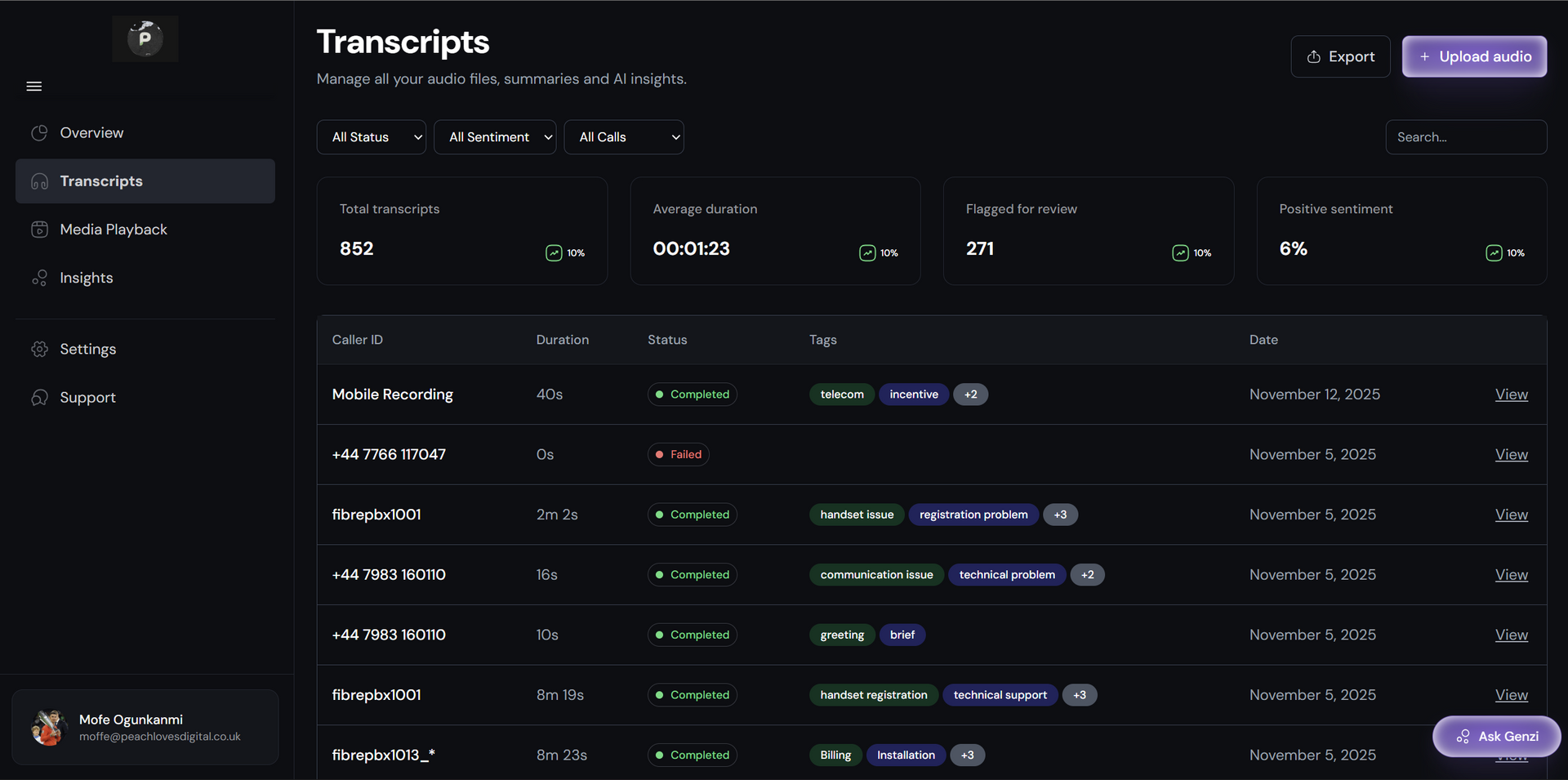The image size is (1568, 780).
Task: Click the Export upload icon
Action: point(1313,56)
